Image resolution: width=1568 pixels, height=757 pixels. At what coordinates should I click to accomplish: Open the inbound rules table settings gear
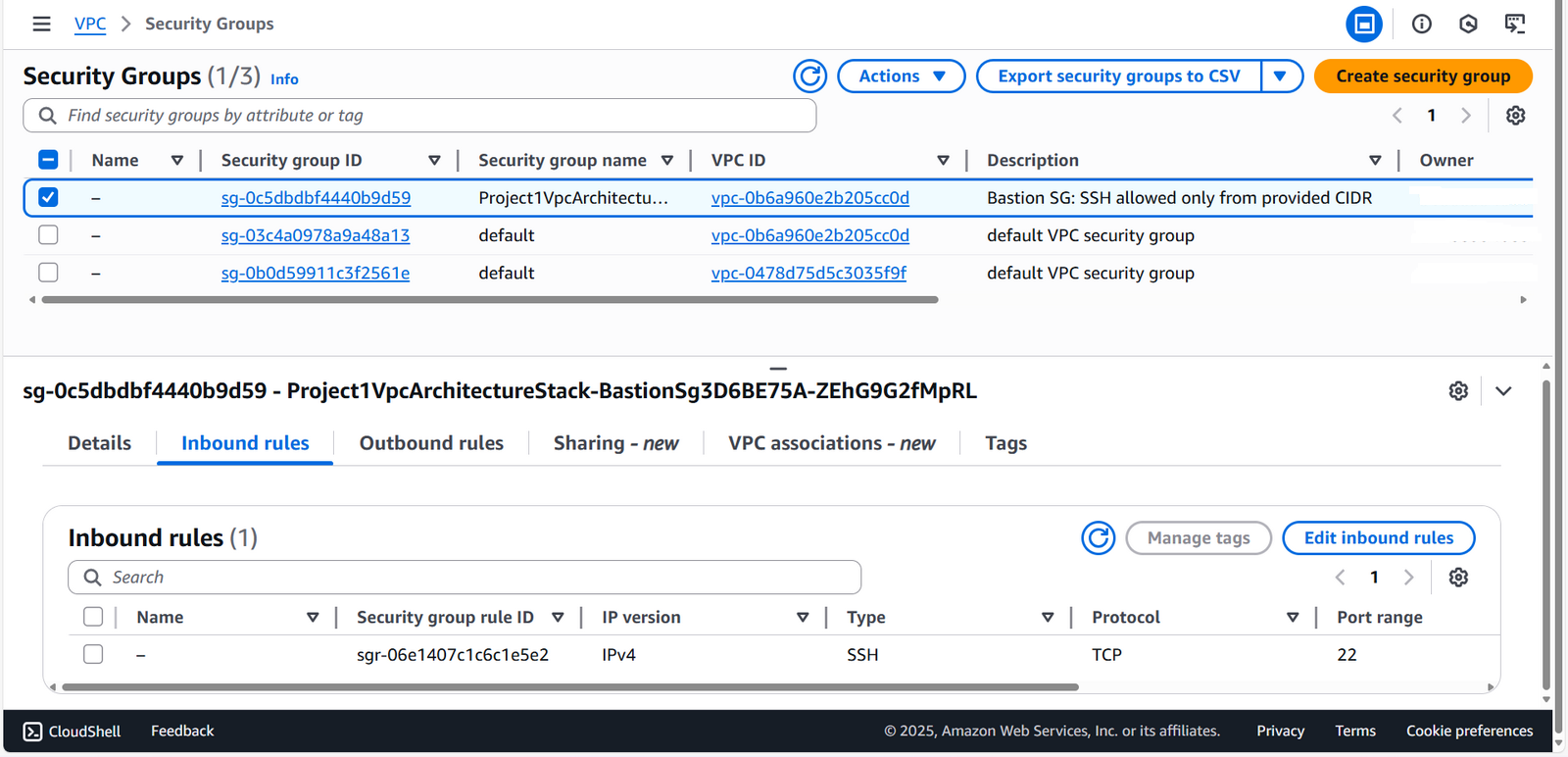pos(1458,578)
